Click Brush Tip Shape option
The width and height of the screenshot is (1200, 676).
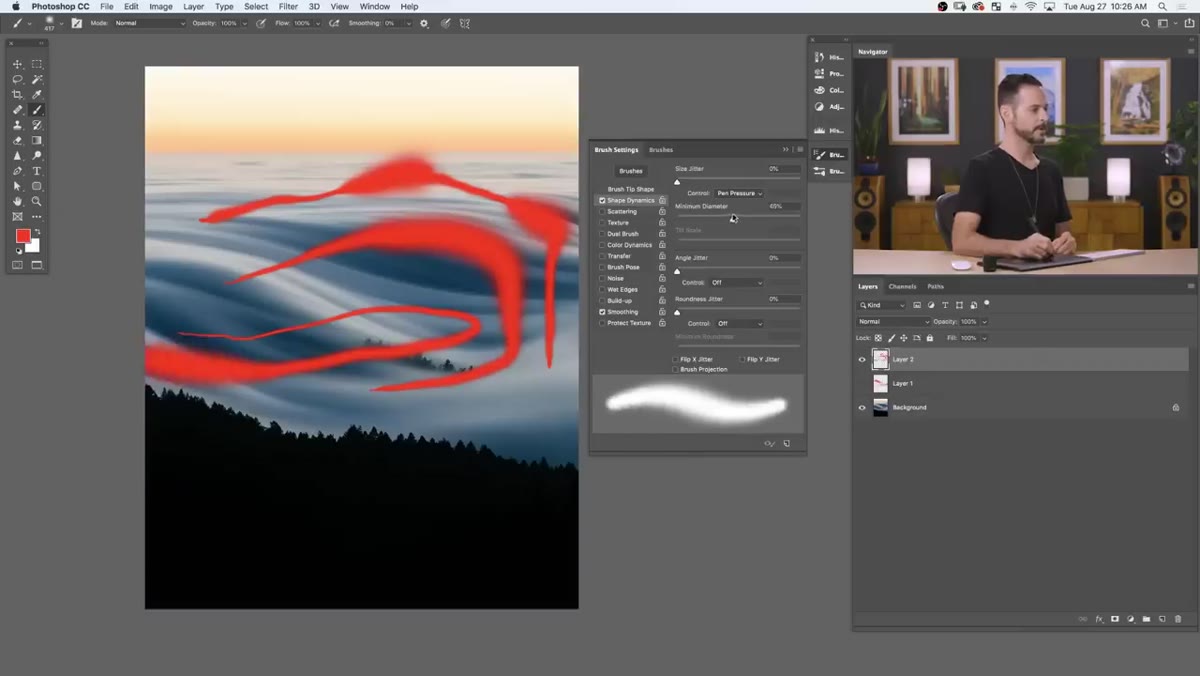click(x=631, y=189)
